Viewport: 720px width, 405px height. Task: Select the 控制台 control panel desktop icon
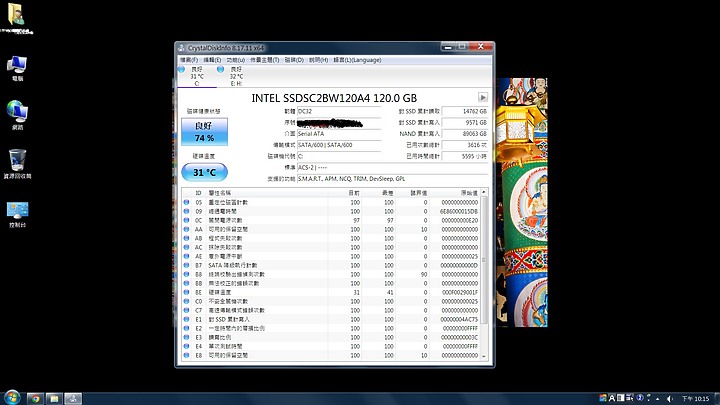(x=17, y=214)
